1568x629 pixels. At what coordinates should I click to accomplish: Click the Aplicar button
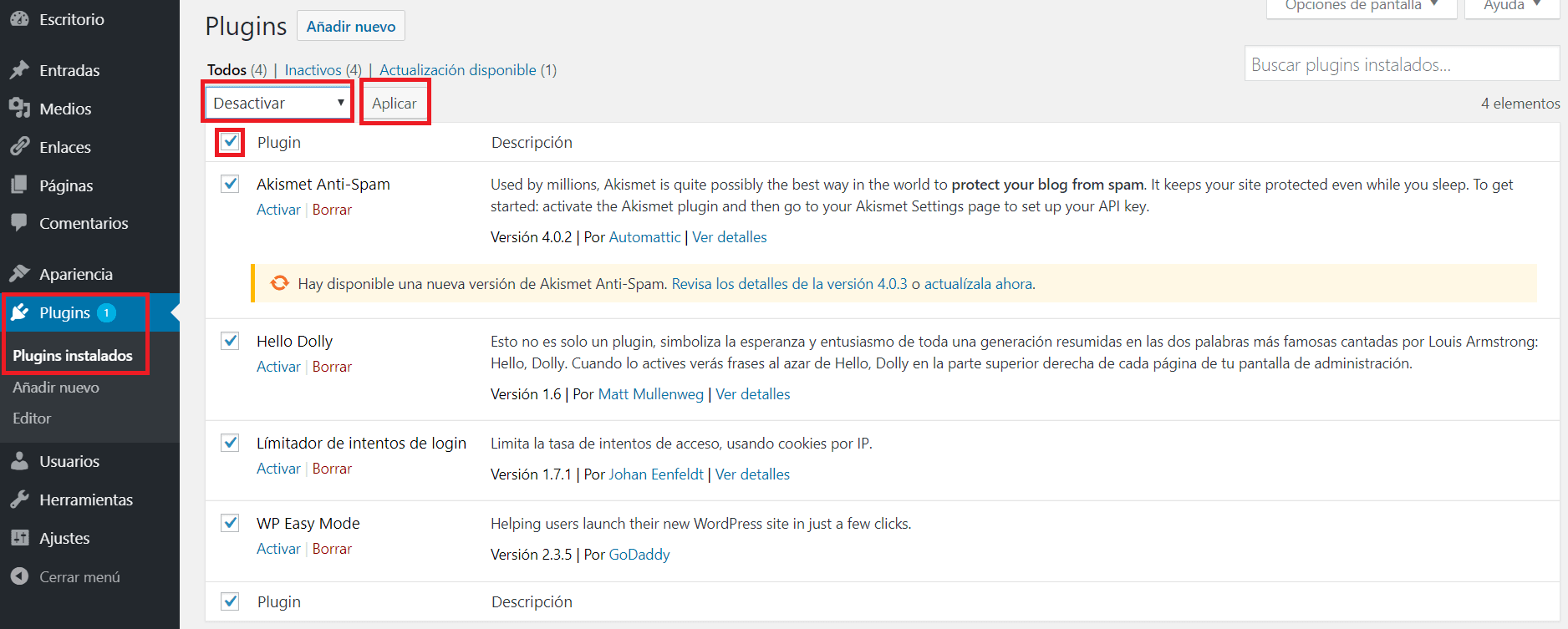pyautogui.click(x=395, y=104)
